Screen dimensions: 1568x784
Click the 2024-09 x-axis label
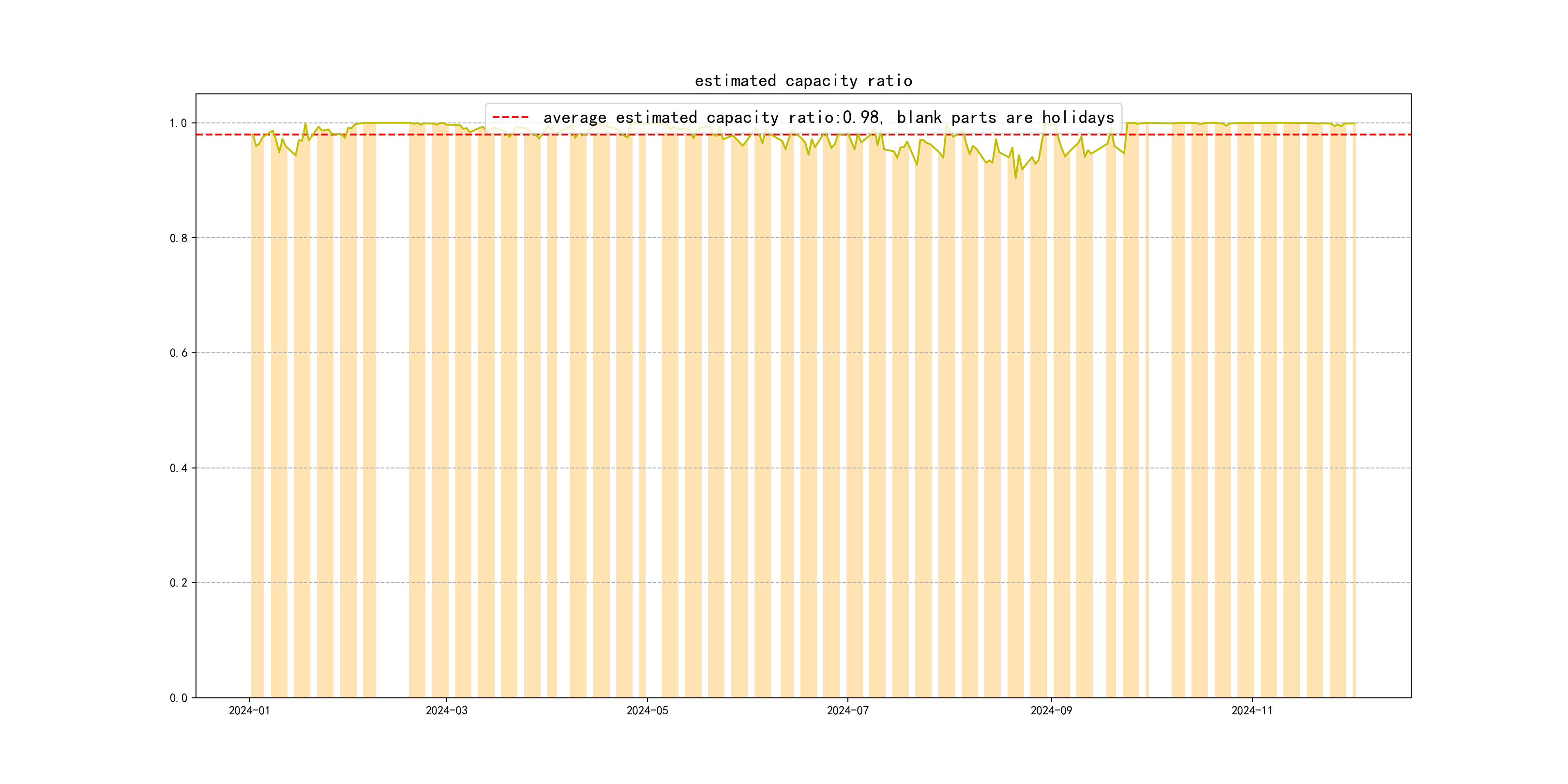point(1051,710)
